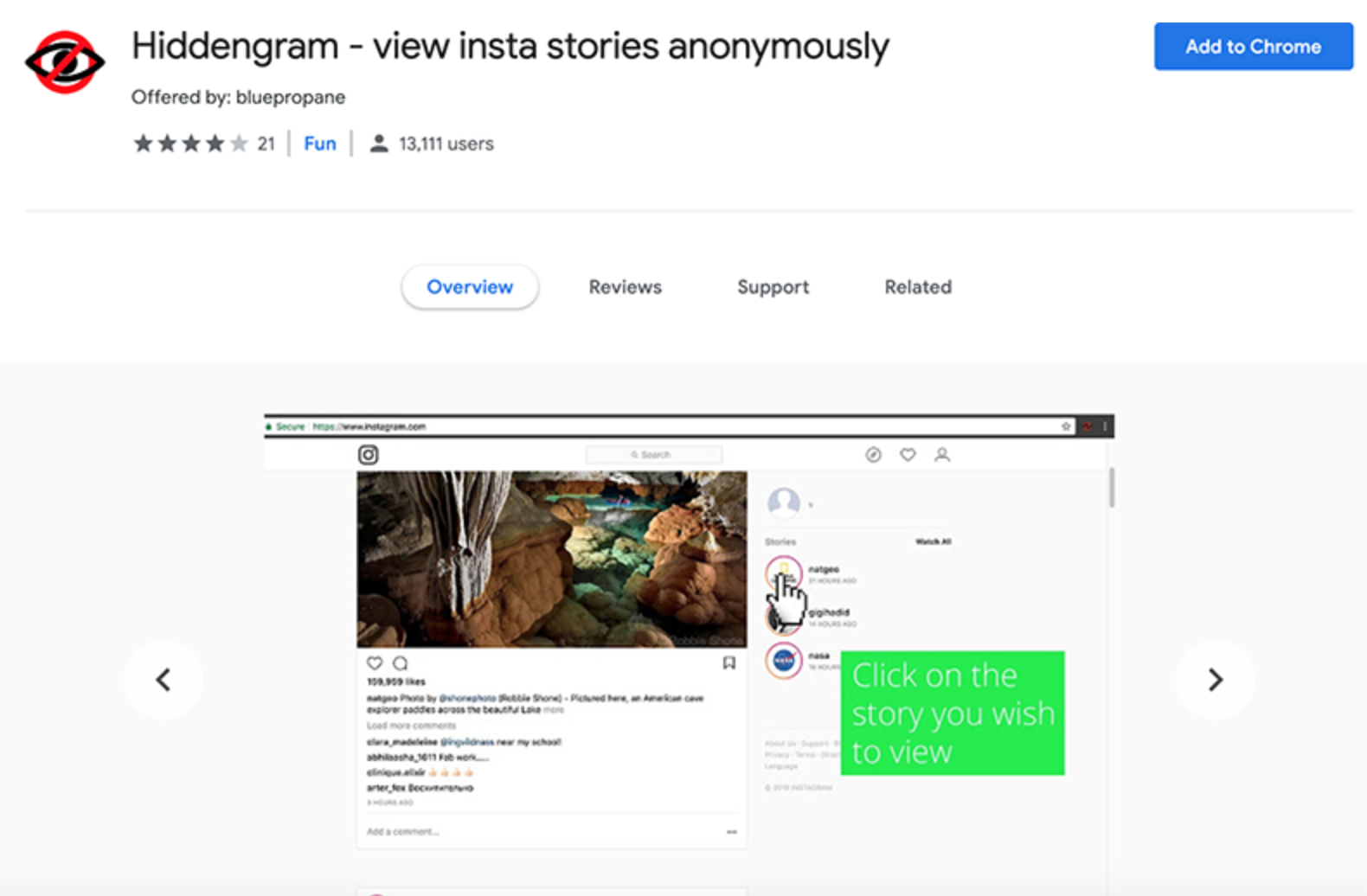Click the "13,111 users" text
This screenshot has height=896, width=1367.
[446, 144]
